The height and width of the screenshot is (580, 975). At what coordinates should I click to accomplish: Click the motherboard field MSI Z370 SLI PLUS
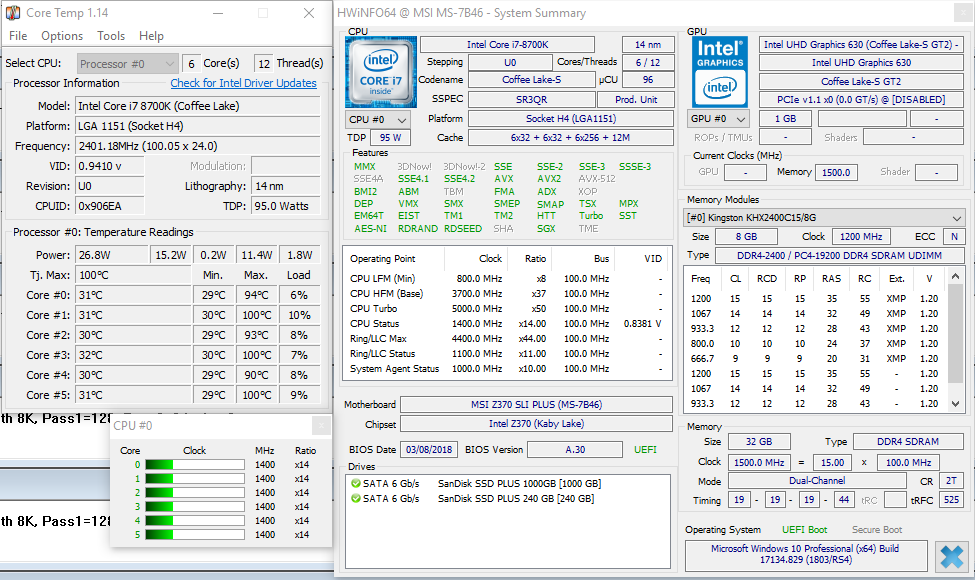pyautogui.click(x=536, y=405)
